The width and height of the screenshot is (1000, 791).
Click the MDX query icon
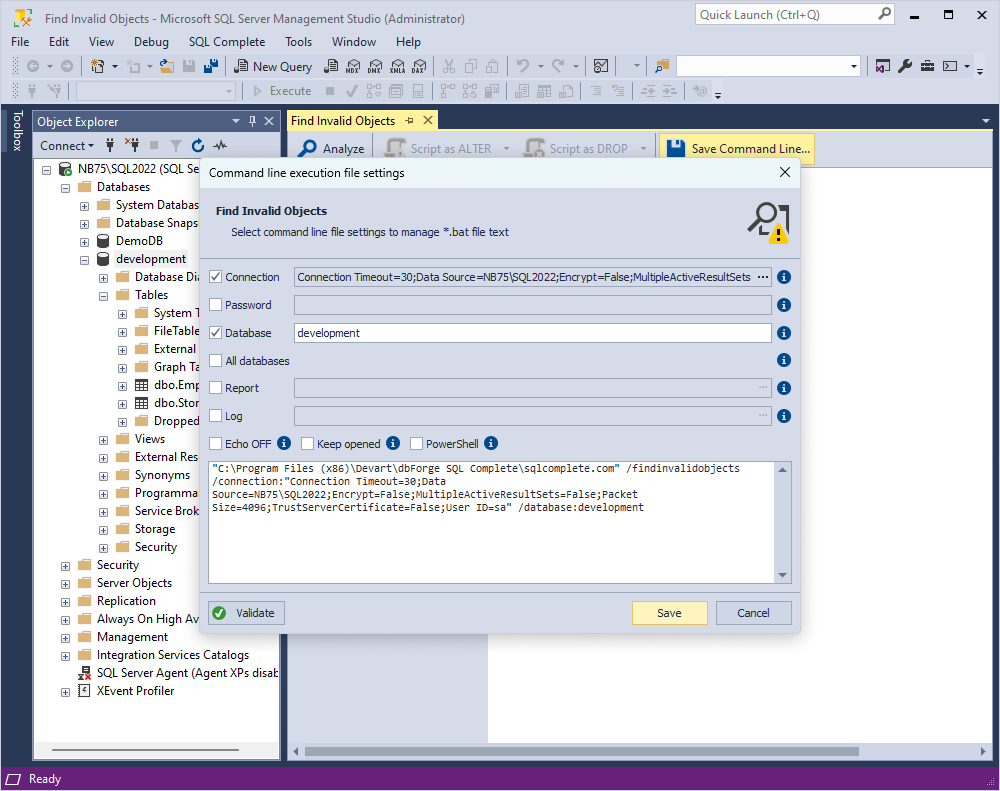[x=353, y=66]
